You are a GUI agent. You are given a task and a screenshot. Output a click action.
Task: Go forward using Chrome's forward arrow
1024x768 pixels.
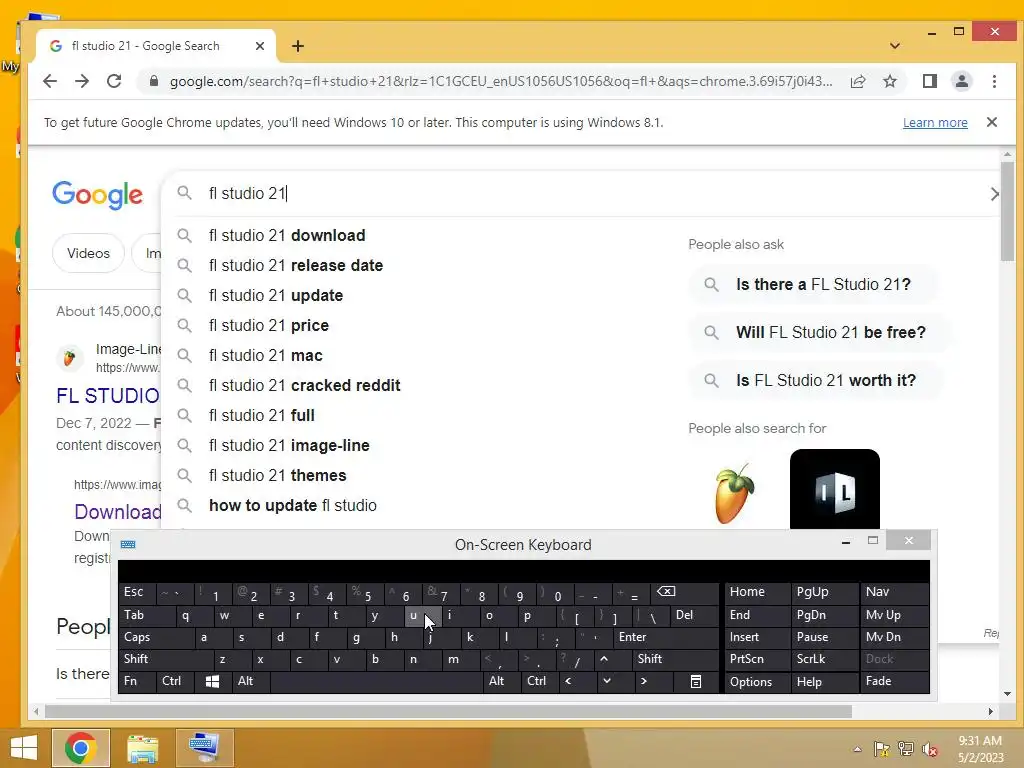coord(82,81)
